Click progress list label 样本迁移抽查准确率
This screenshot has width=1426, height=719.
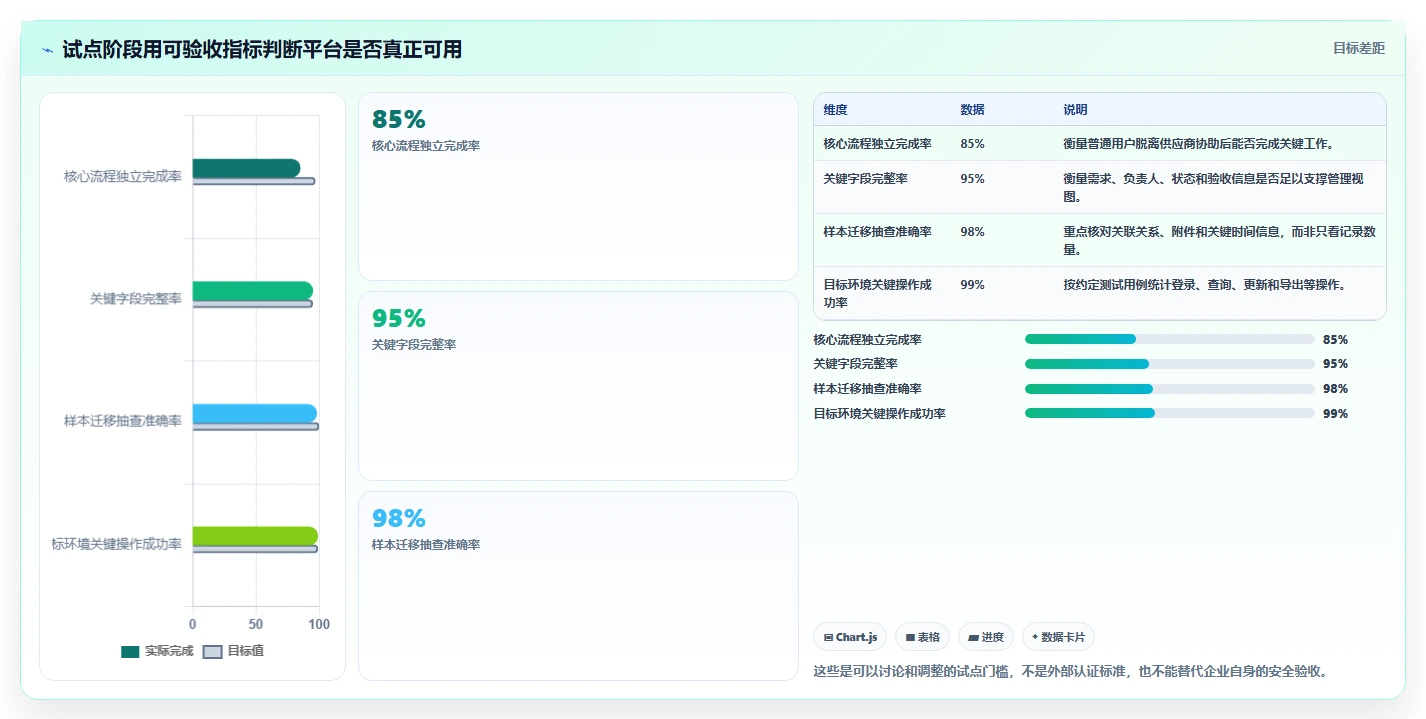point(868,389)
